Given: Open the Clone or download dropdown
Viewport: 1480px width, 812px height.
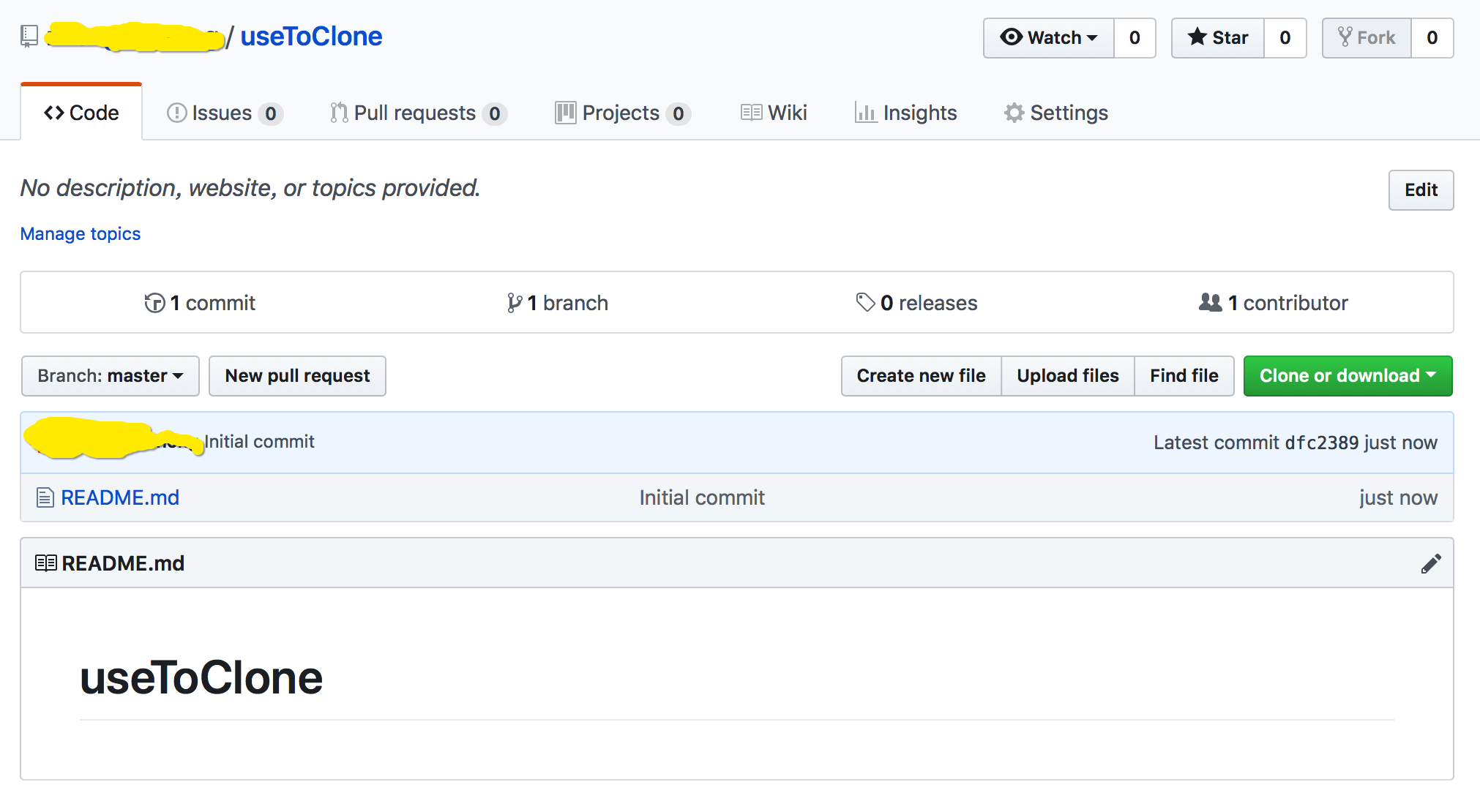Looking at the screenshot, I should [1348, 376].
